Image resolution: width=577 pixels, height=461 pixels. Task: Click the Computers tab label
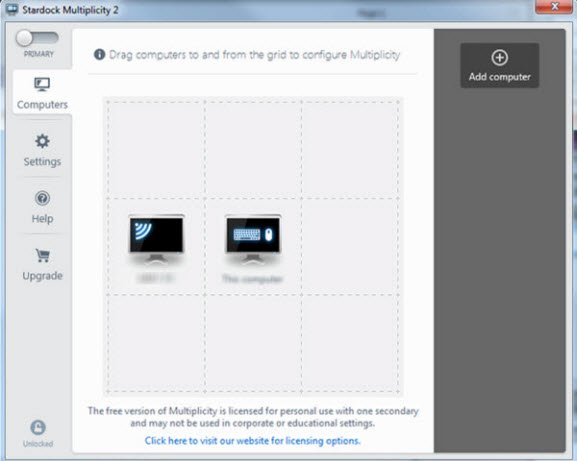[x=42, y=104]
